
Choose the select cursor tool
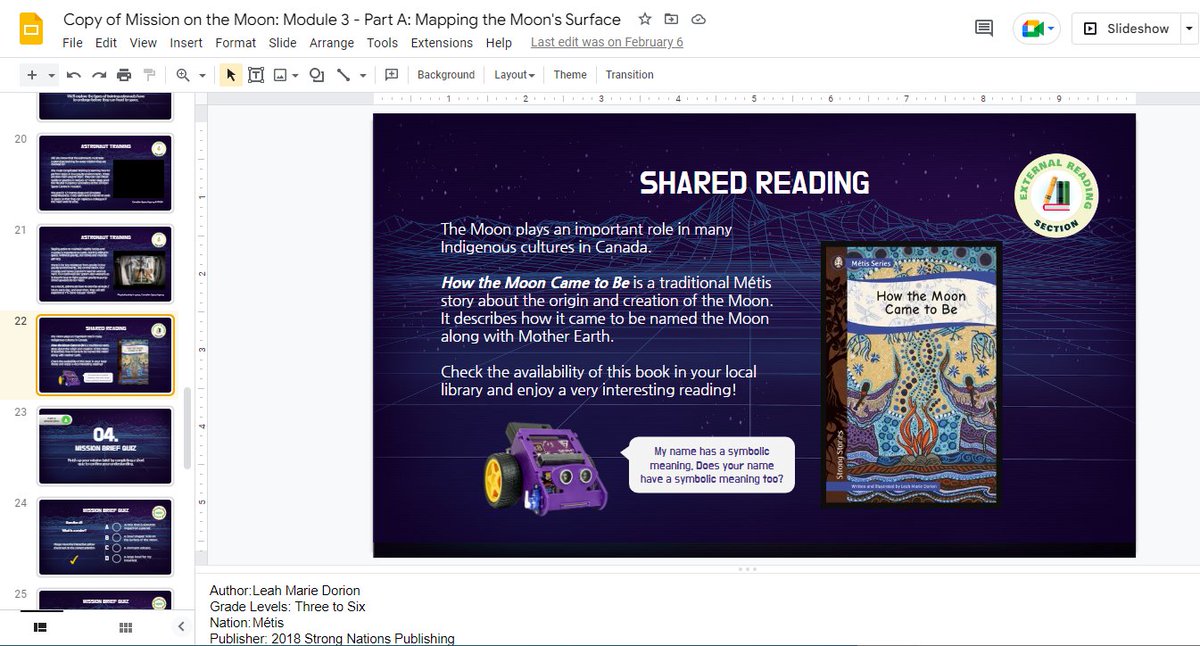231,75
